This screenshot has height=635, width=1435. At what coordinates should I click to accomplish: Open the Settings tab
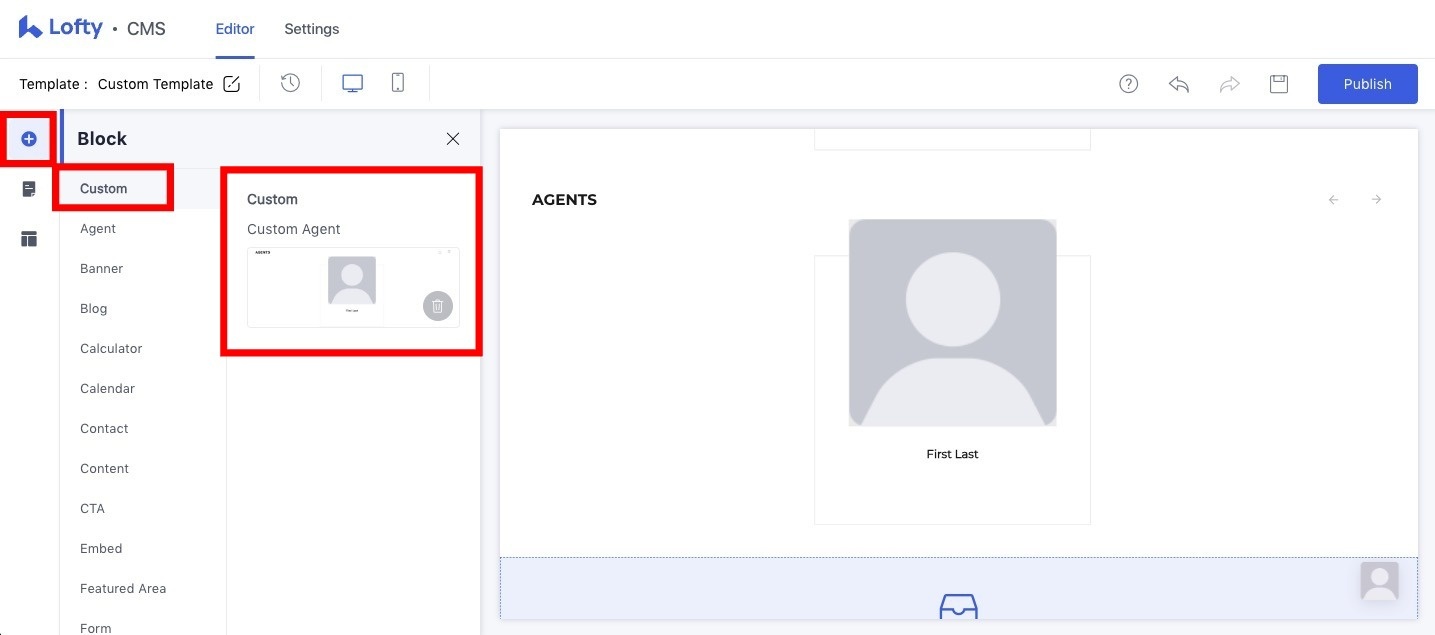312,29
